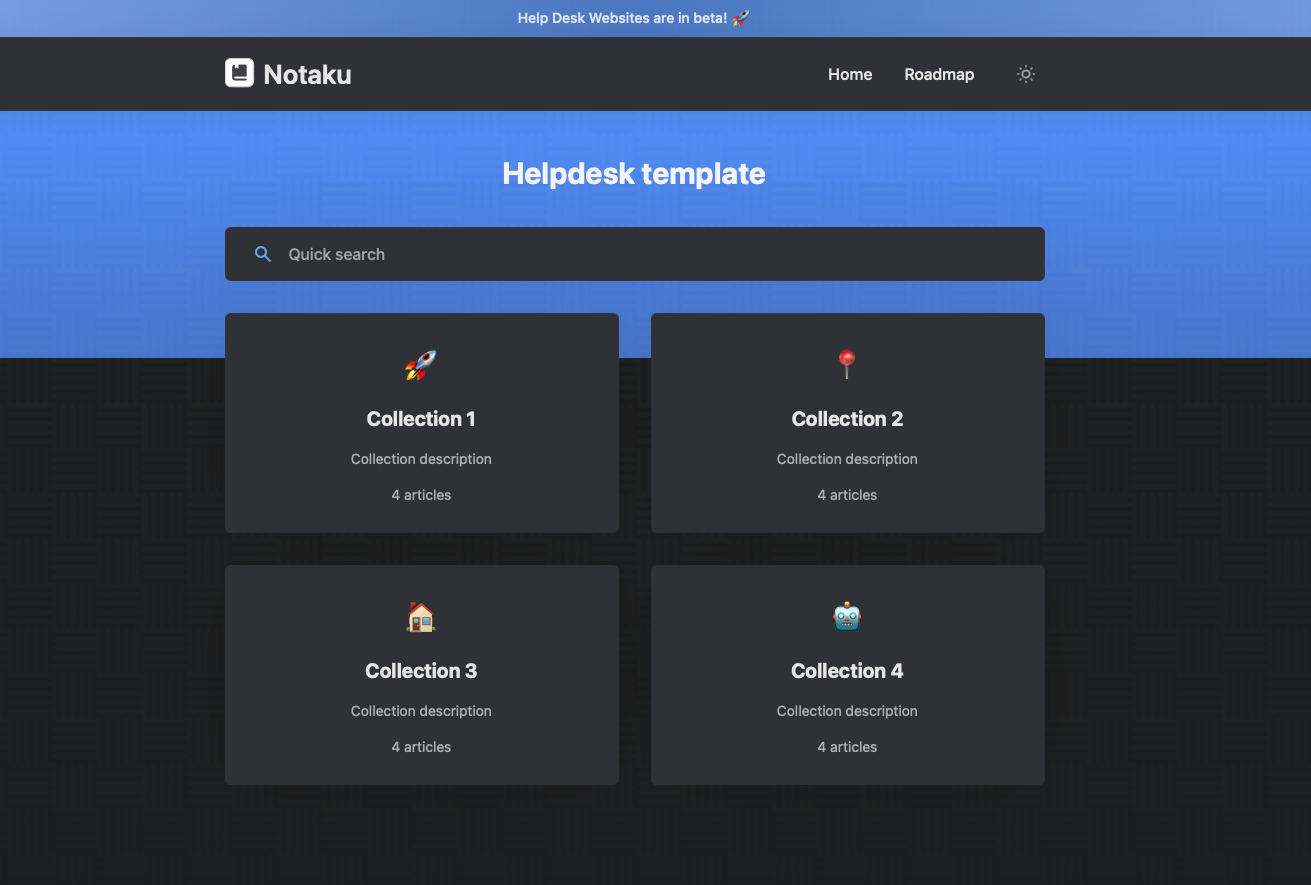
Task: Click the Quick search input field
Action: 634,254
